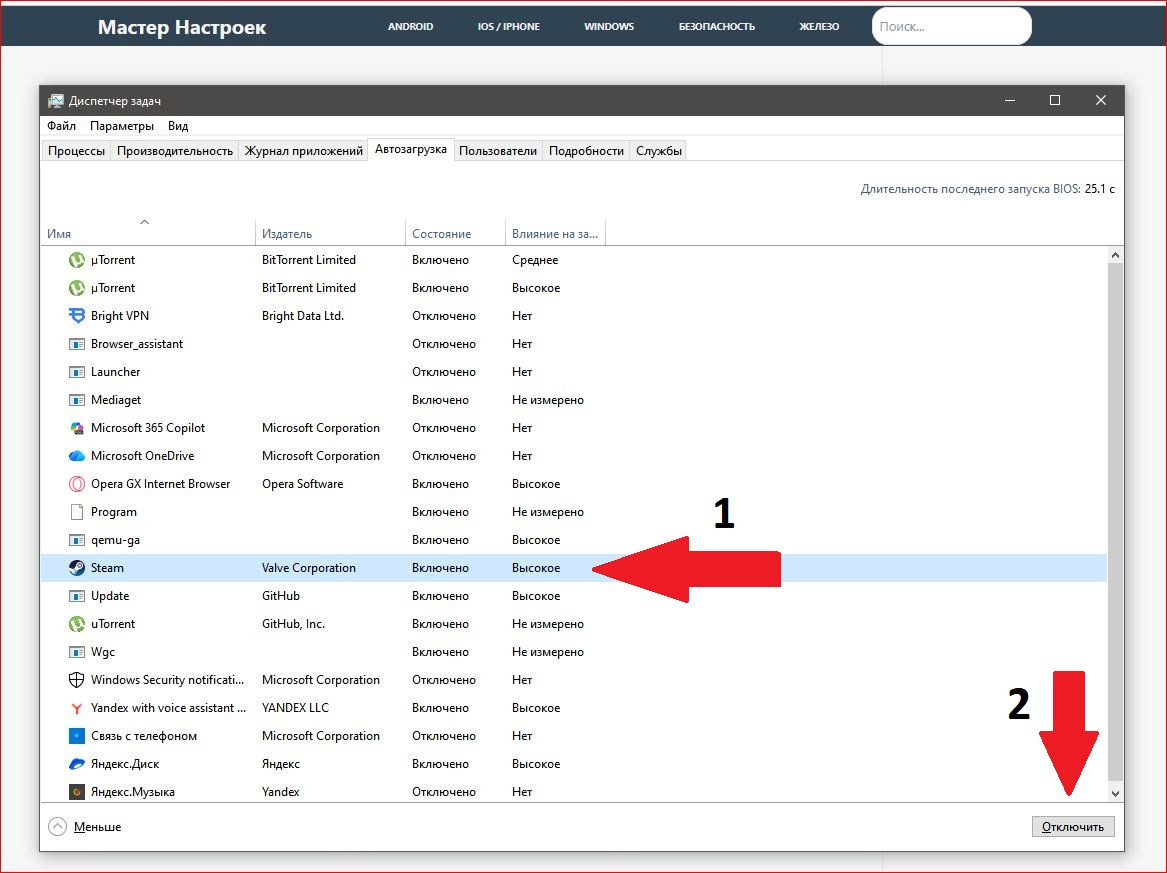
Task: Open the Файл menu
Action: pyautogui.click(x=62, y=126)
